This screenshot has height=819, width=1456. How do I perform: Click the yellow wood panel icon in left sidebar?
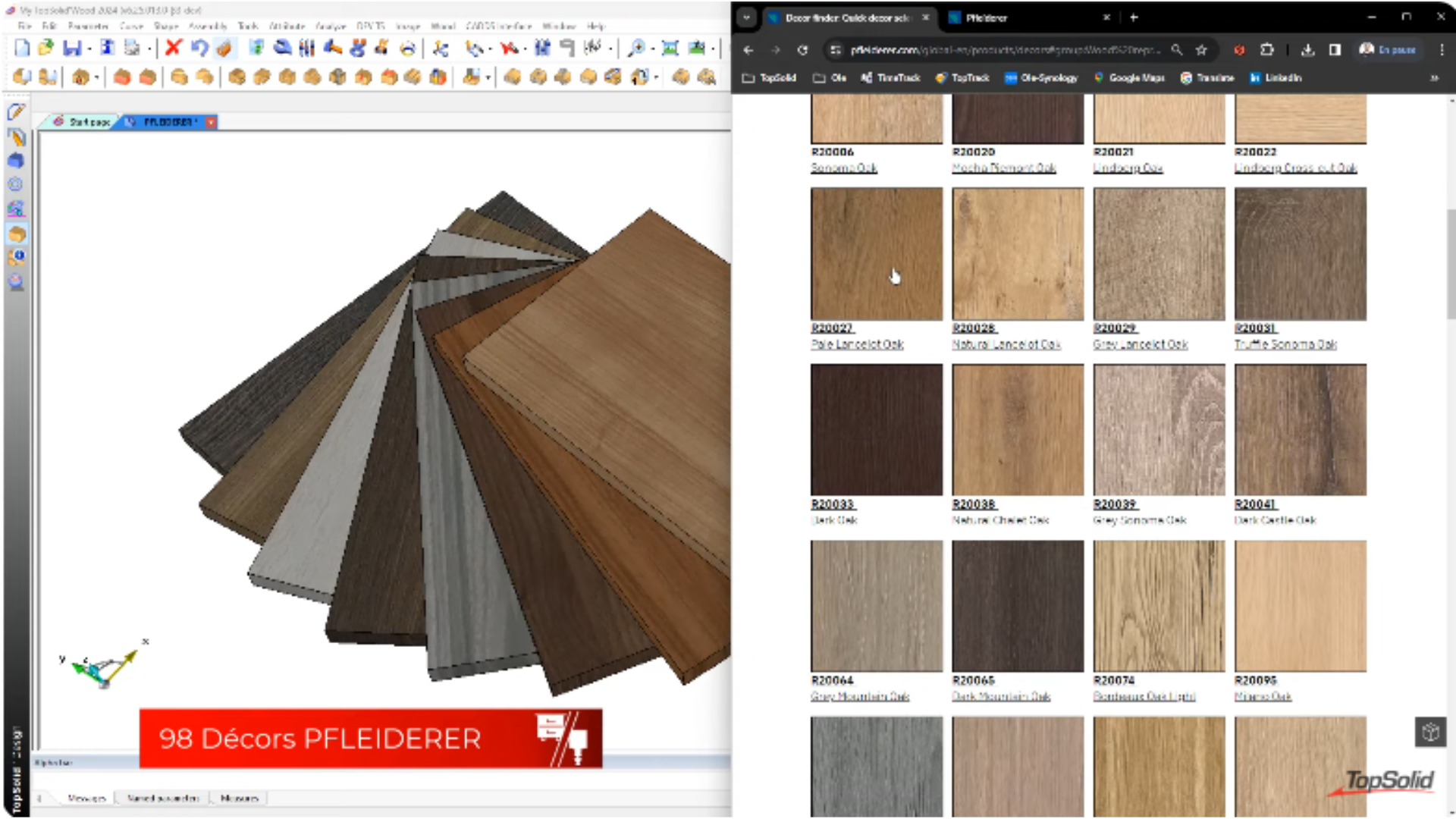(x=17, y=234)
